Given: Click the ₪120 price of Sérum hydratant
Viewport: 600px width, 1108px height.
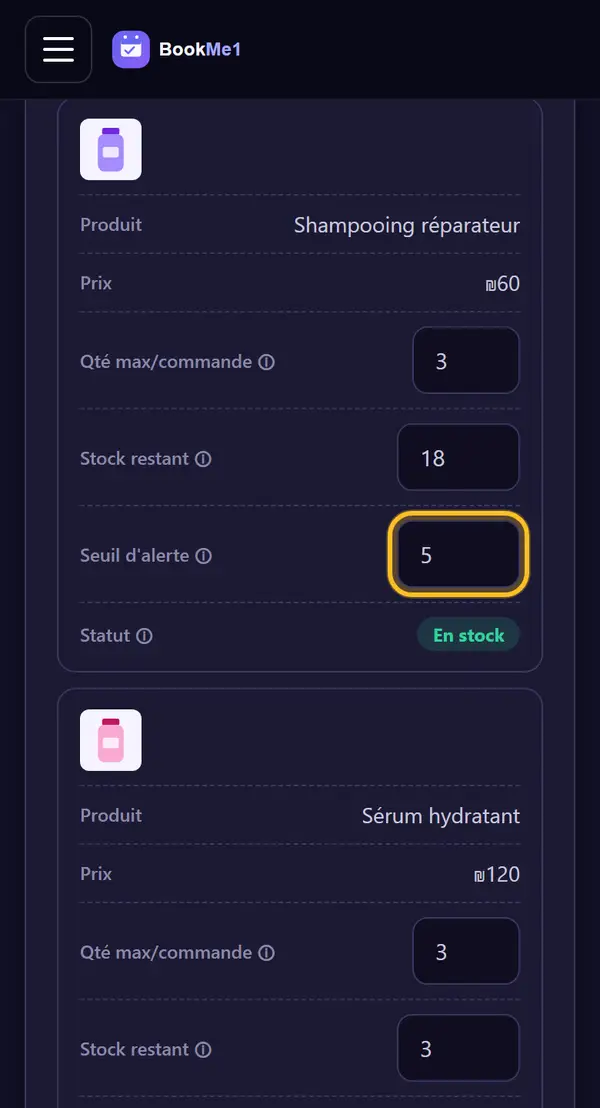Looking at the screenshot, I should point(497,875).
